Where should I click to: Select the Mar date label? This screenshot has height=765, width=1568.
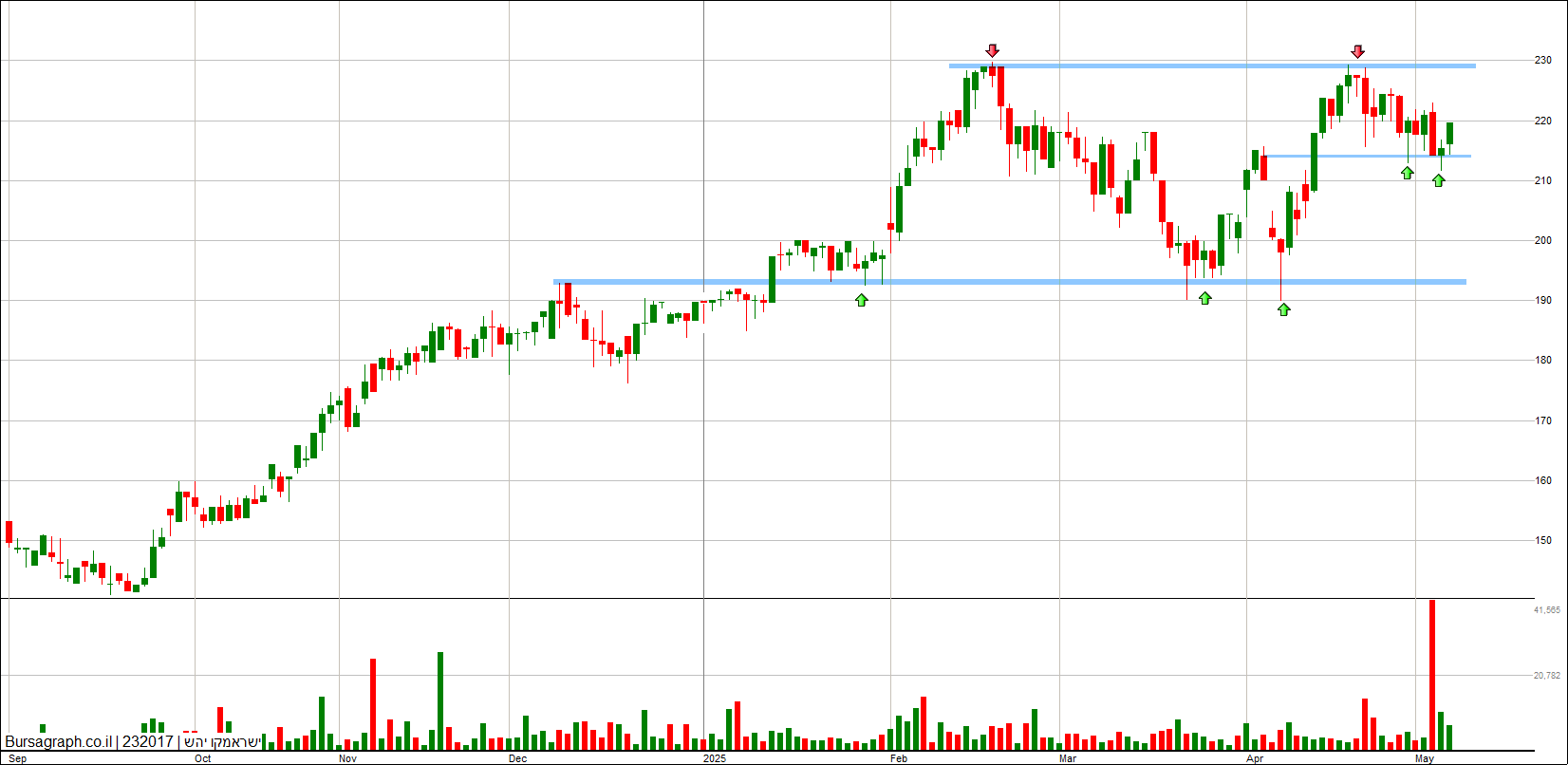click(1068, 759)
